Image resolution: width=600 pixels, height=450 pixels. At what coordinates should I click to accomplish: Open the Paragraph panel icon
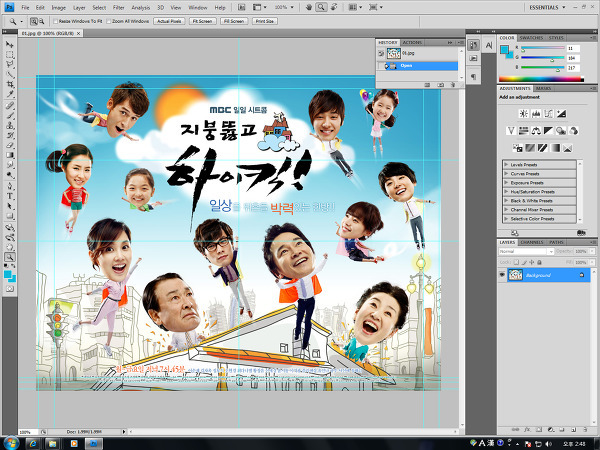pyautogui.click(x=473, y=77)
